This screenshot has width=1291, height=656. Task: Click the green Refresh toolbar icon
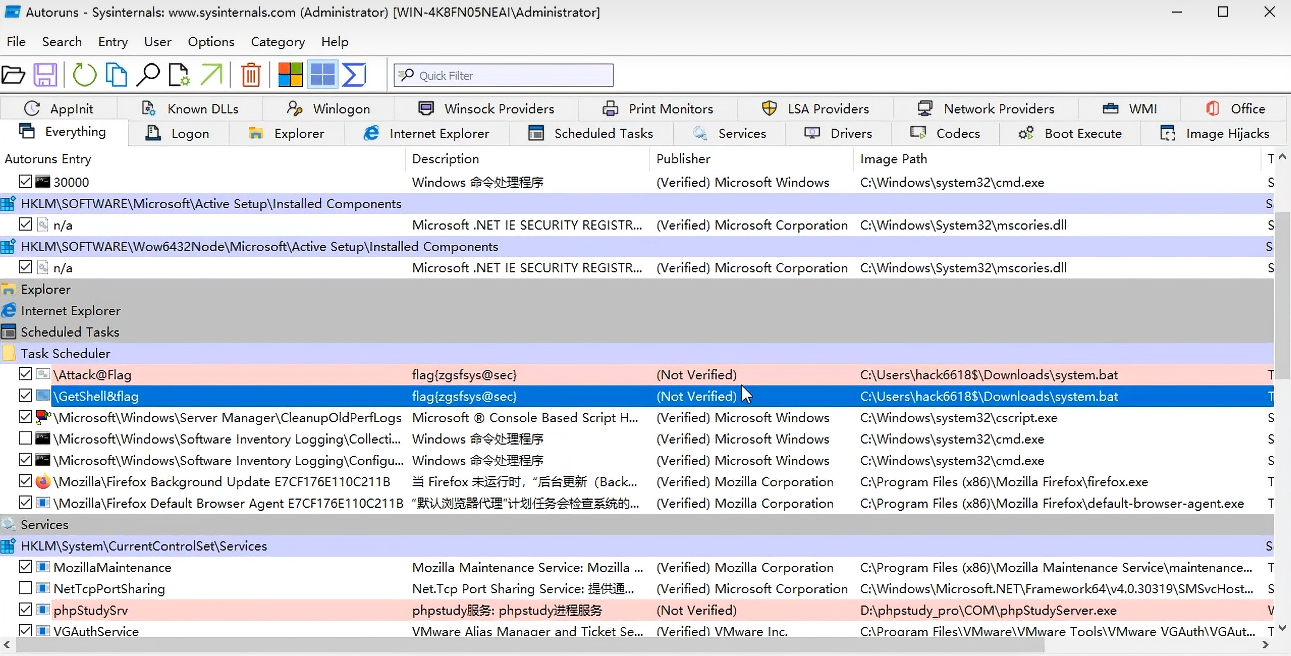85,75
